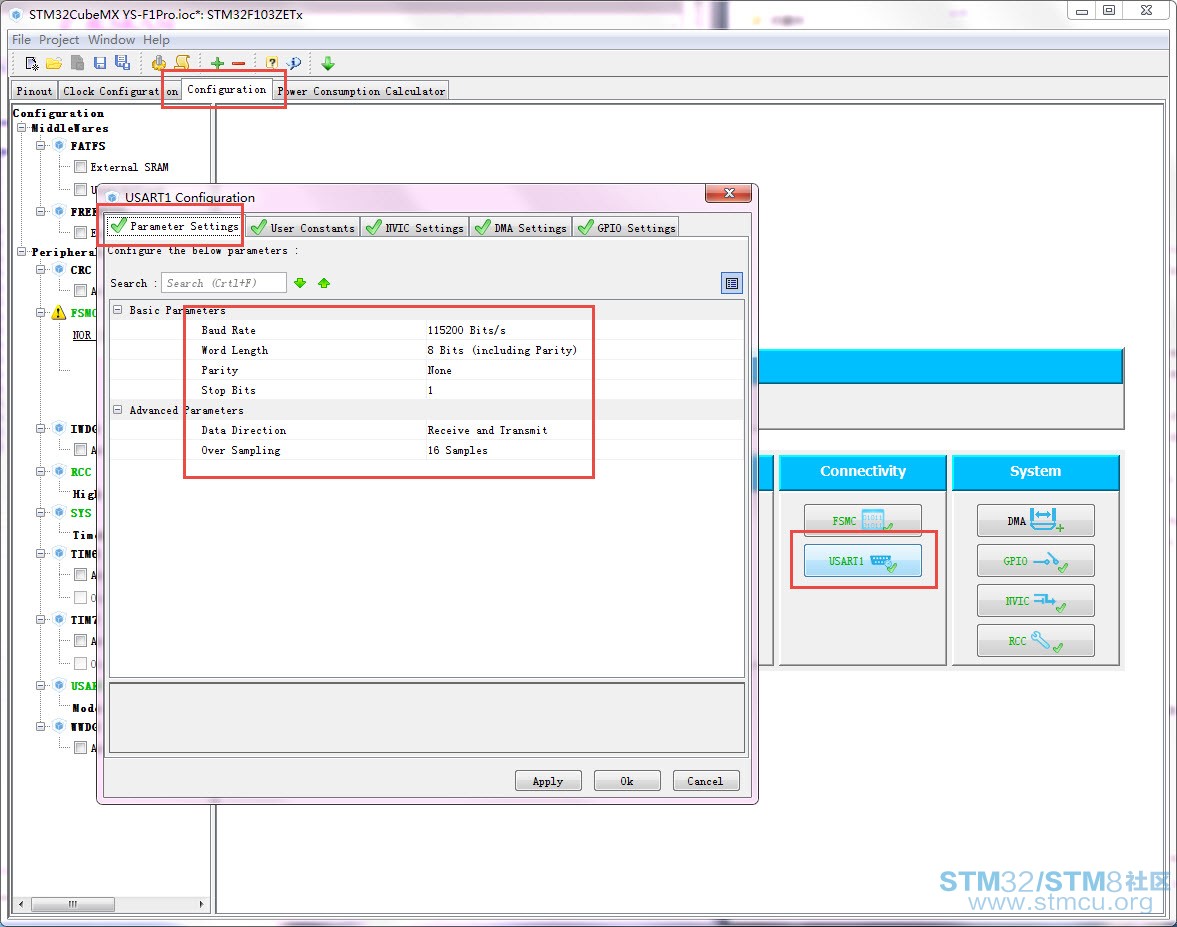
Task: Confirm with the Ok button
Action: (x=627, y=781)
